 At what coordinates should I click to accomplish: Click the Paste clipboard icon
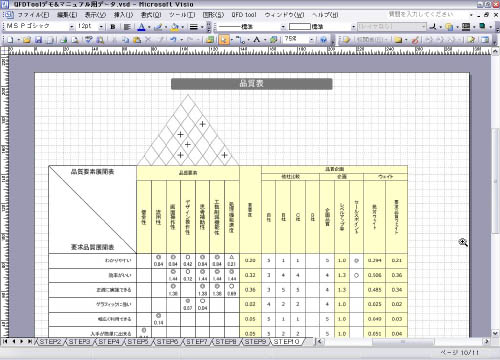click(137, 40)
